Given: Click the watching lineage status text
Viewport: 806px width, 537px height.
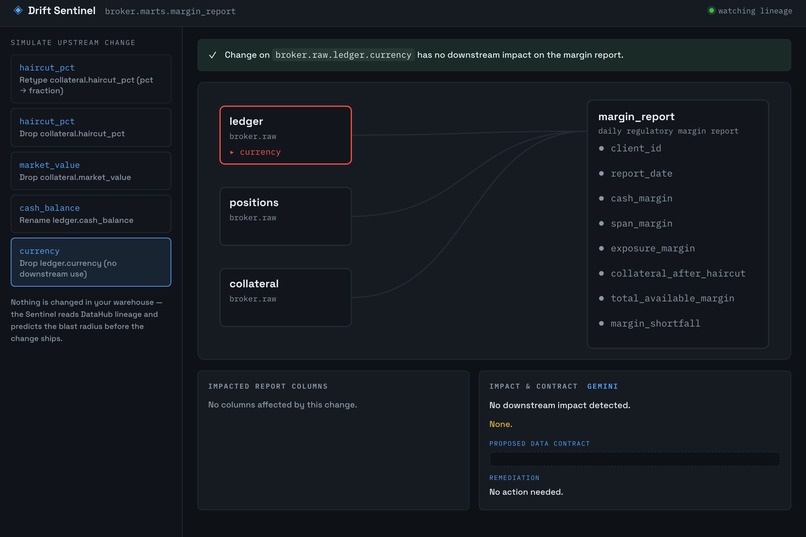Looking at the screenshot, I should coord(755,11).
